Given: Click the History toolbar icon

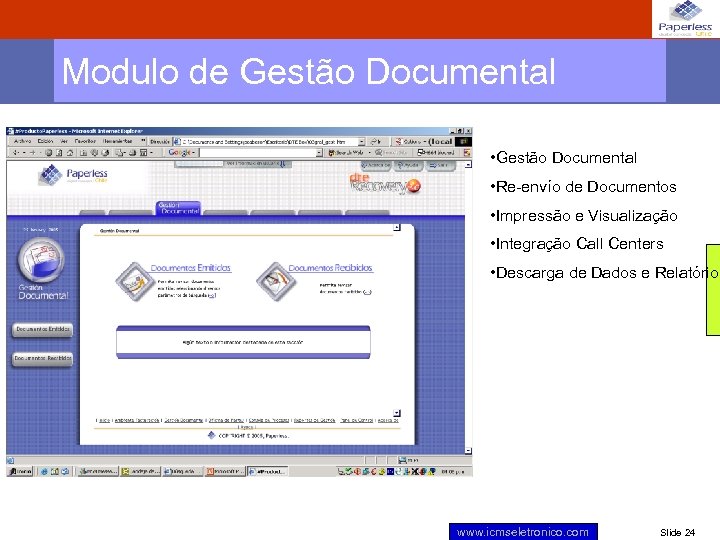Looking at the screenshot, I should point(105,153).
